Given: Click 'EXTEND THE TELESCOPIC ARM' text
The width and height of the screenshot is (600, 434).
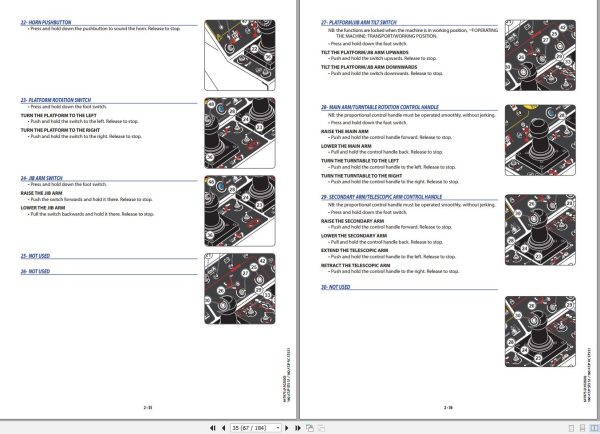Looking at the screenshot, I should 354,250.
